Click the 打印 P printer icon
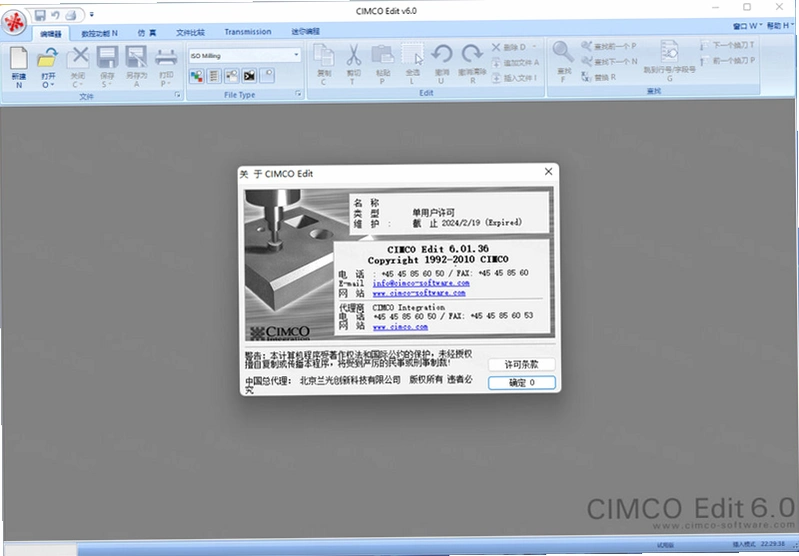 [x=166, y=57]
